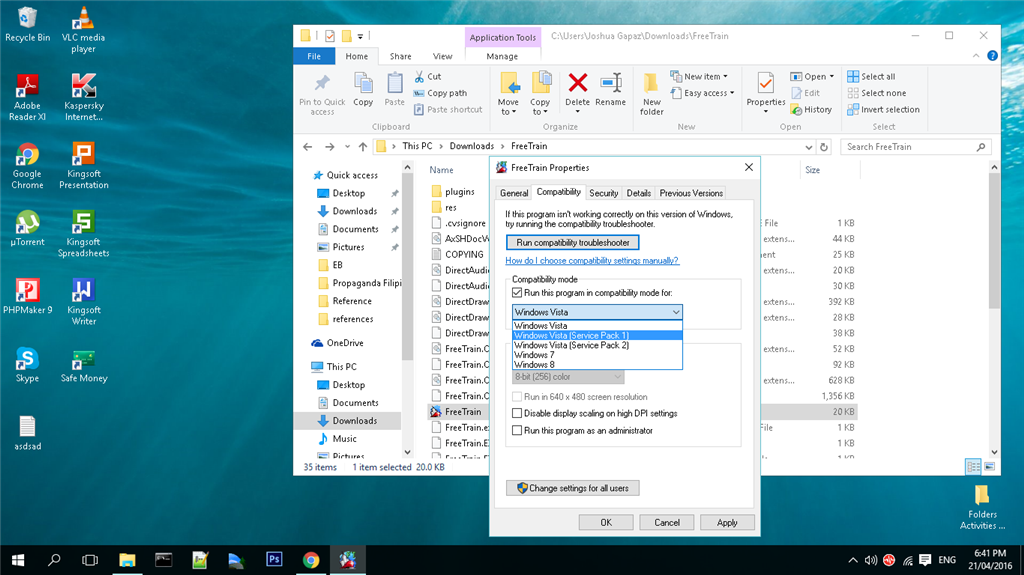Open the Task View taskbar button
This screenshot has height=575, width=1024.
click(90, 560)
